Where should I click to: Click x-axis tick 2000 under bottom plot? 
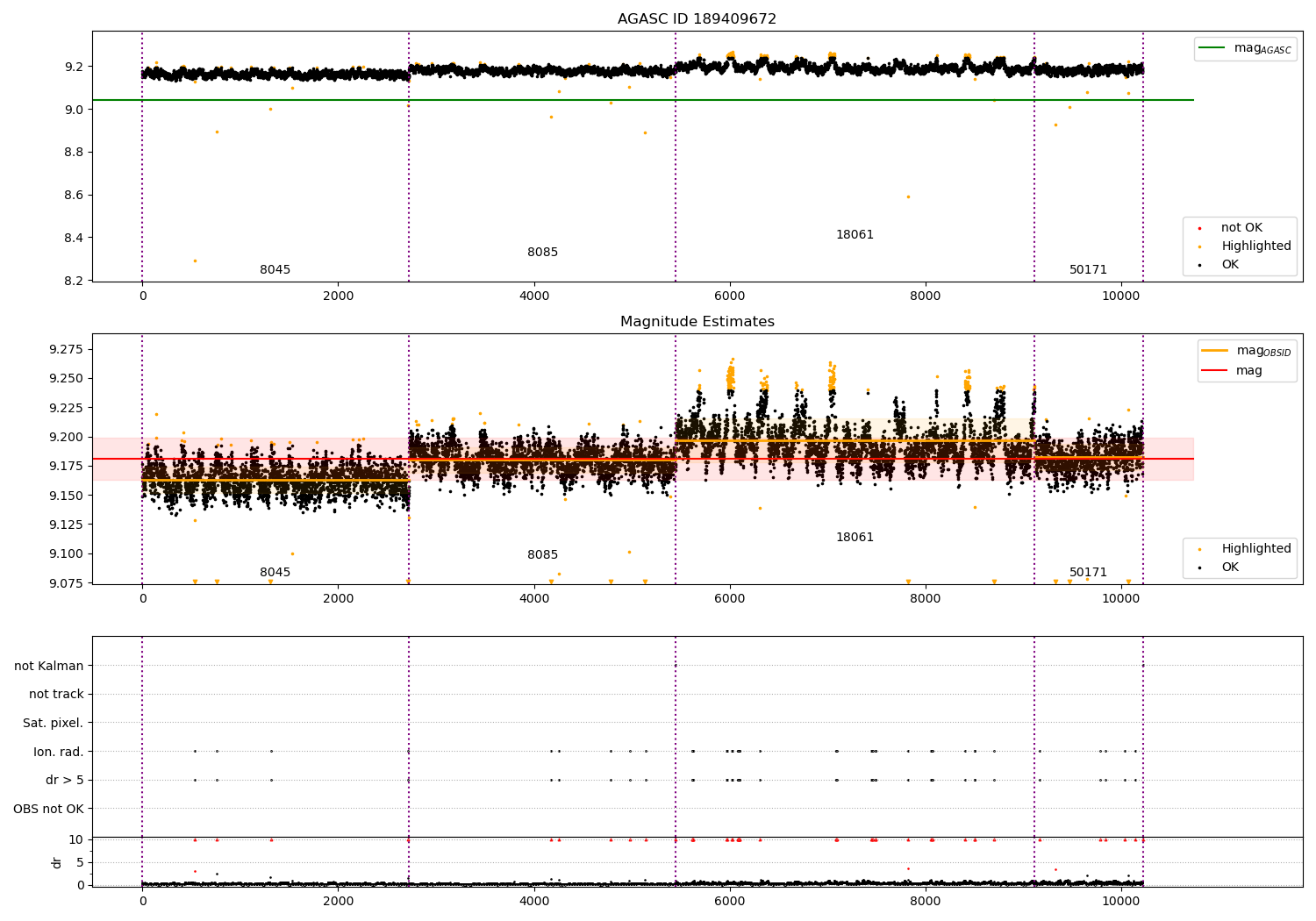click(x=338, y=901)
